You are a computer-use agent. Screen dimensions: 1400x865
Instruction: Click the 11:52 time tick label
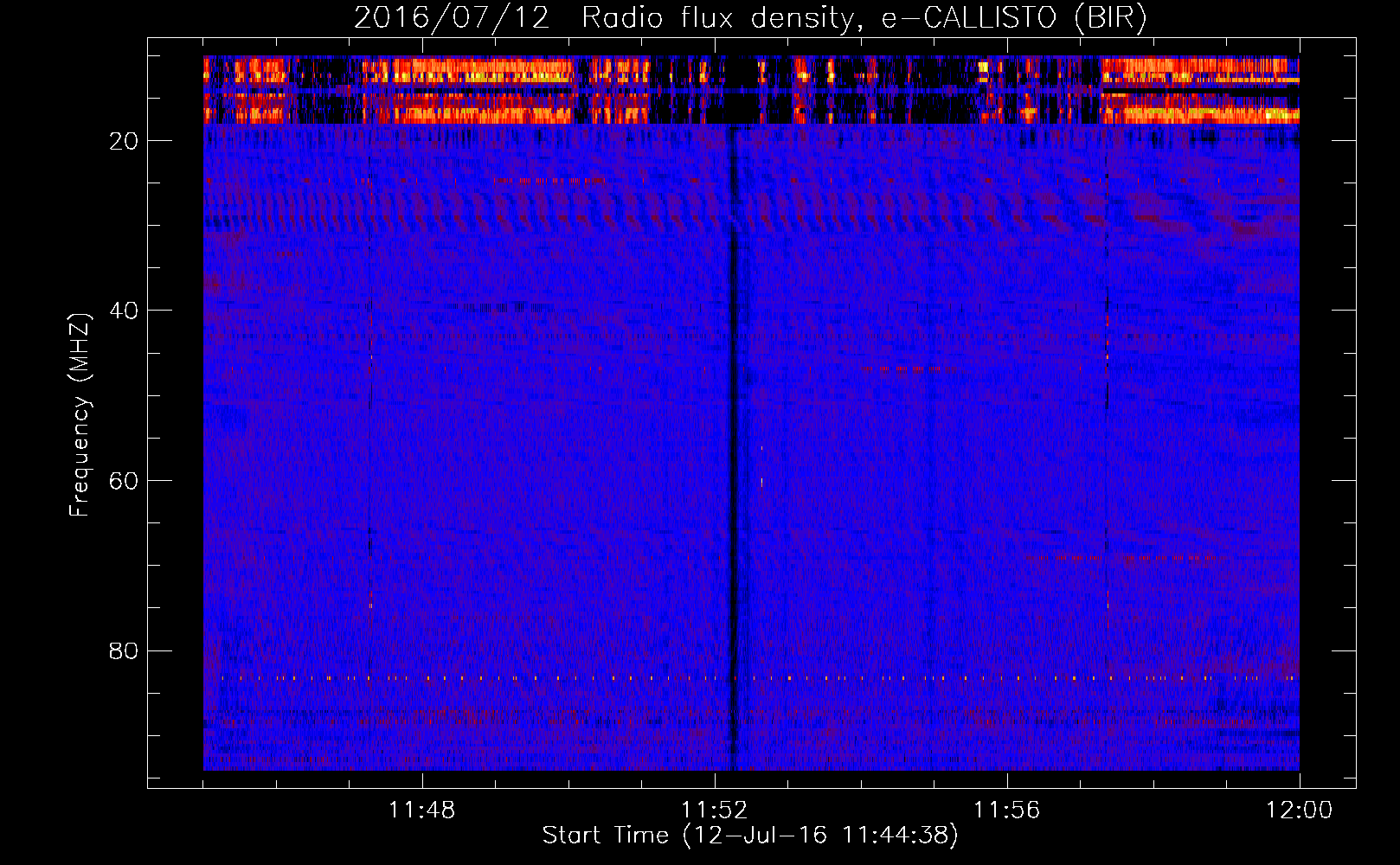point(715,810)
